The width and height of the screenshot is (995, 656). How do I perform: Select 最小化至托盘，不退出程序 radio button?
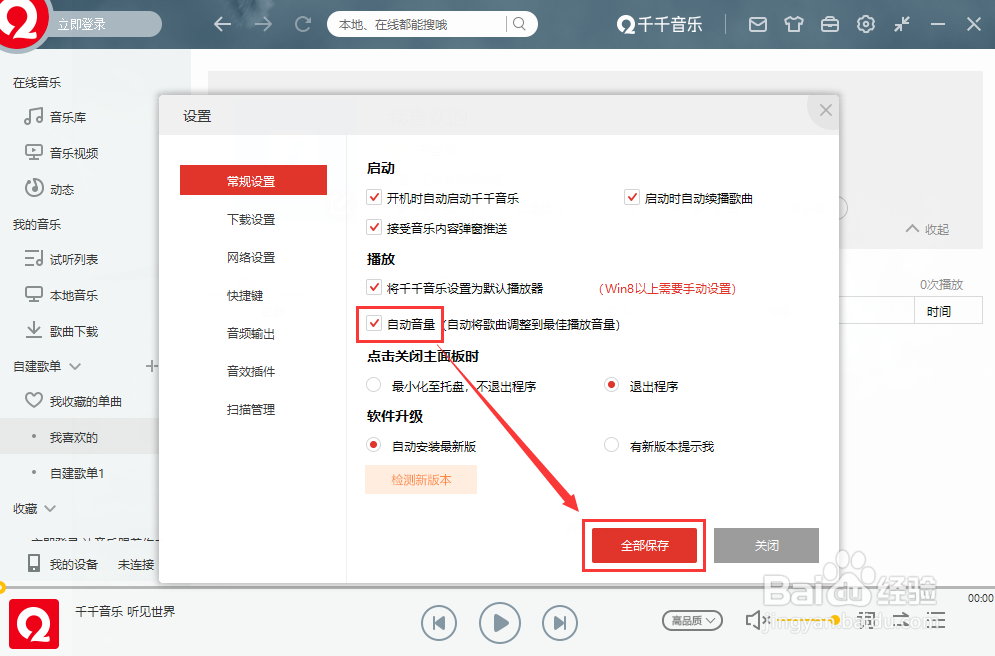[373, 384]
